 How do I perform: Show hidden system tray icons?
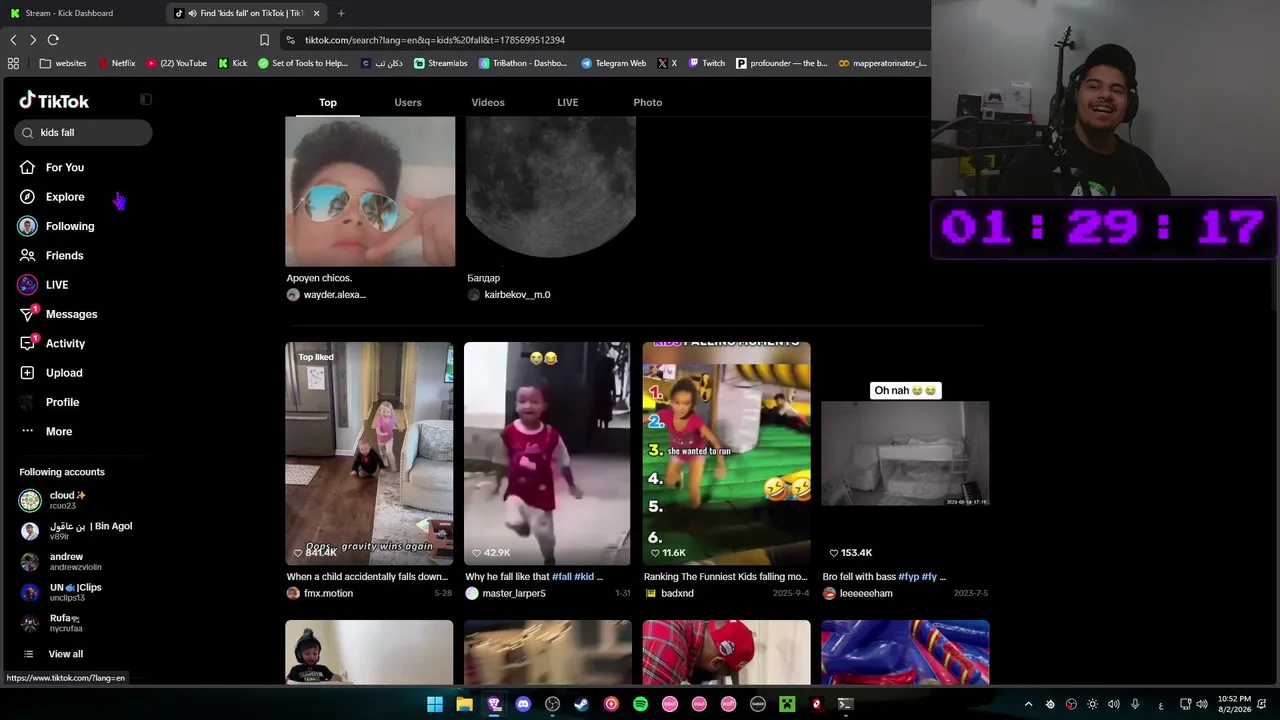pos(1028,704)
